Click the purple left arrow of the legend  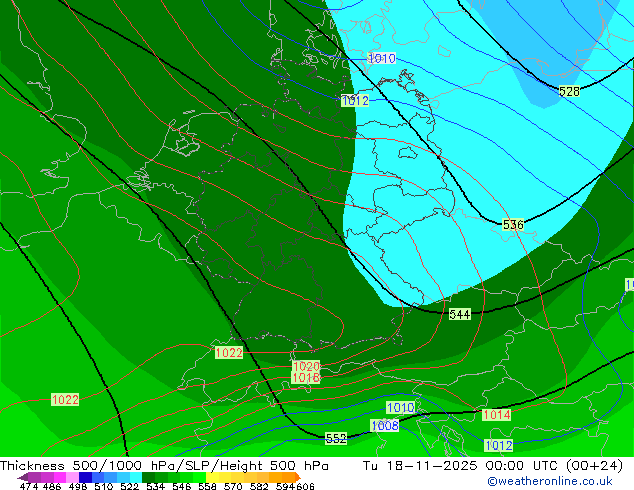click(23, 477)
